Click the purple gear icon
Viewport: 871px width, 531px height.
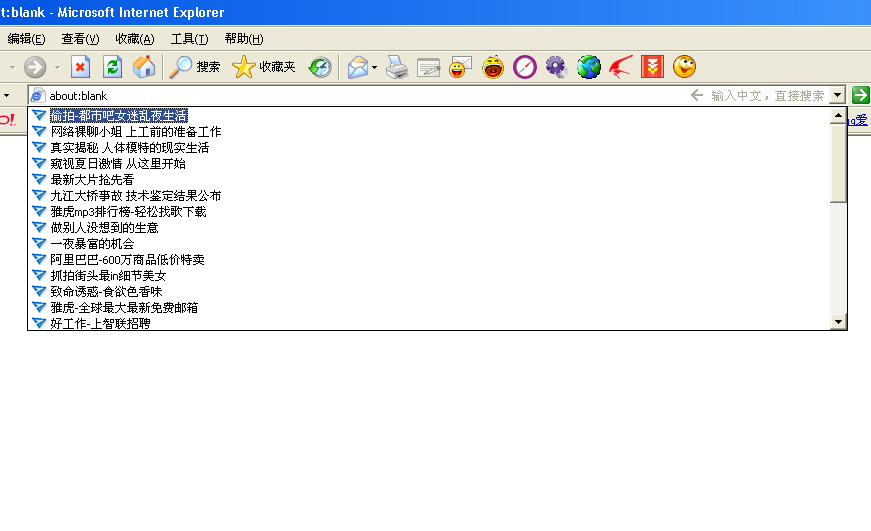(556, 67)
